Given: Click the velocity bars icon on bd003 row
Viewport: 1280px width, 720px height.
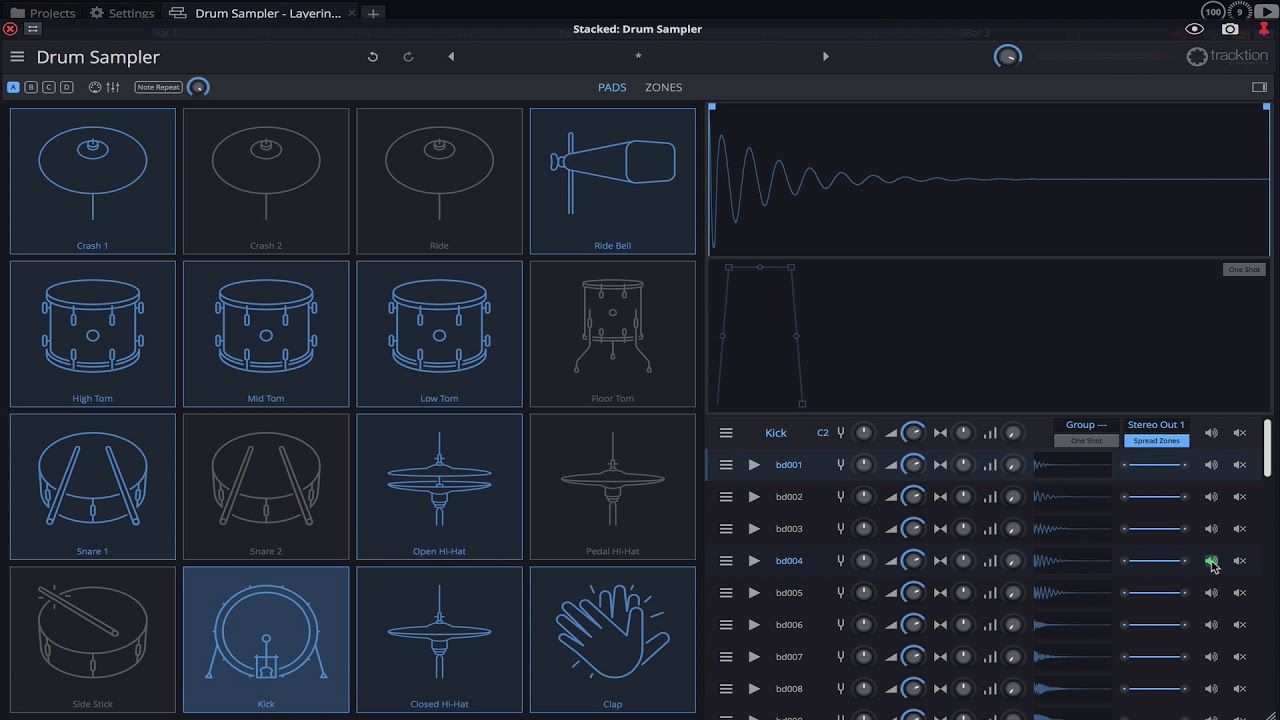Looking at the screenshot, I should (990, 529).
